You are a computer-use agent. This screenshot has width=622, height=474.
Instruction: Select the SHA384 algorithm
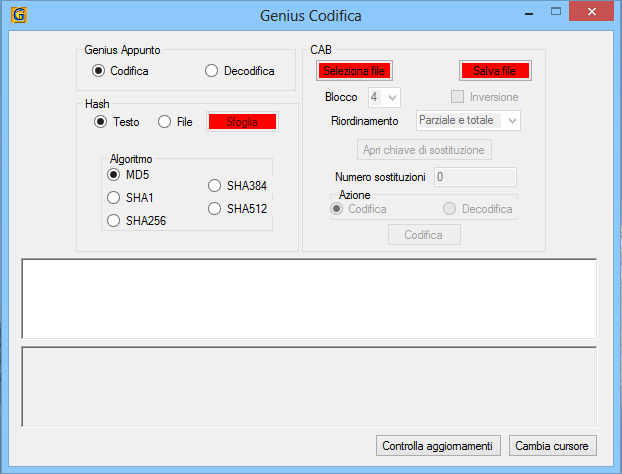tap(214, 185)
